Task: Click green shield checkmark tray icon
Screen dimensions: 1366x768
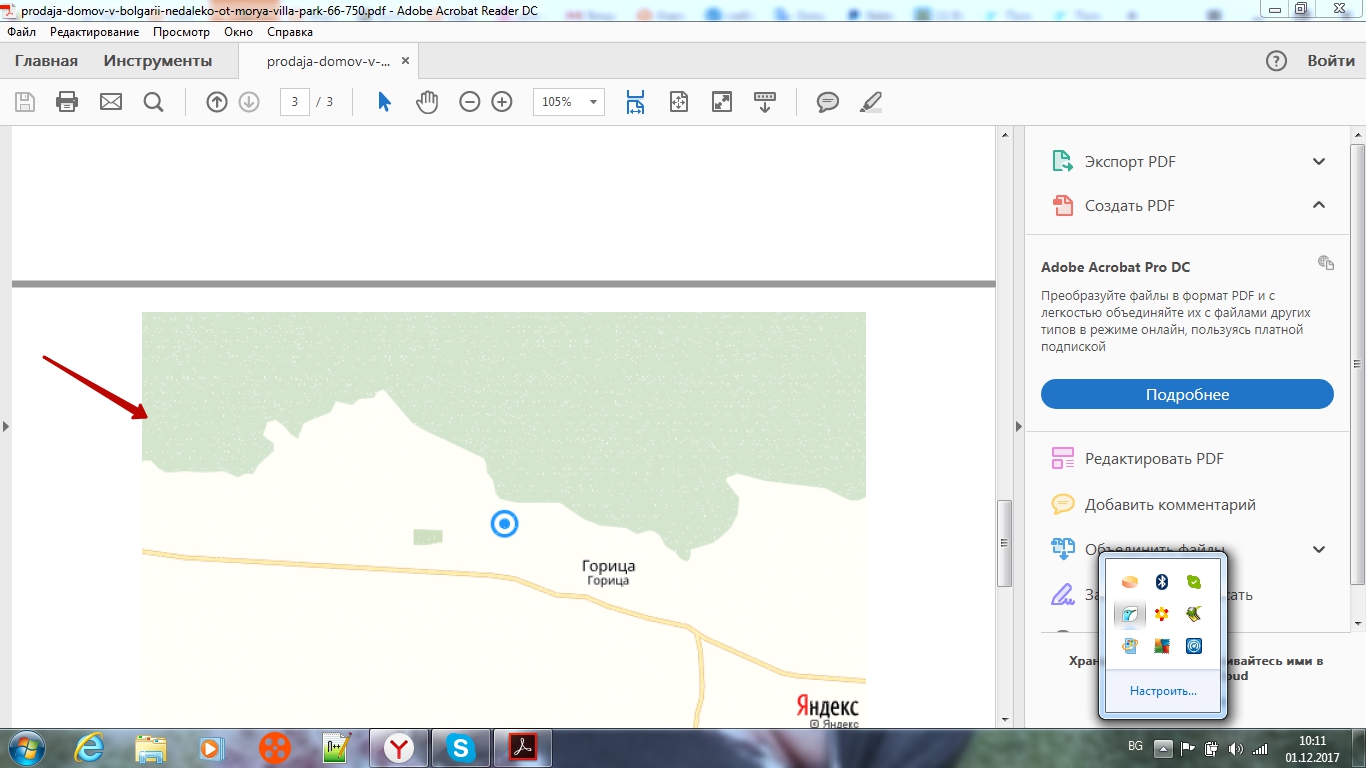Action: [x=1194, y=582]
